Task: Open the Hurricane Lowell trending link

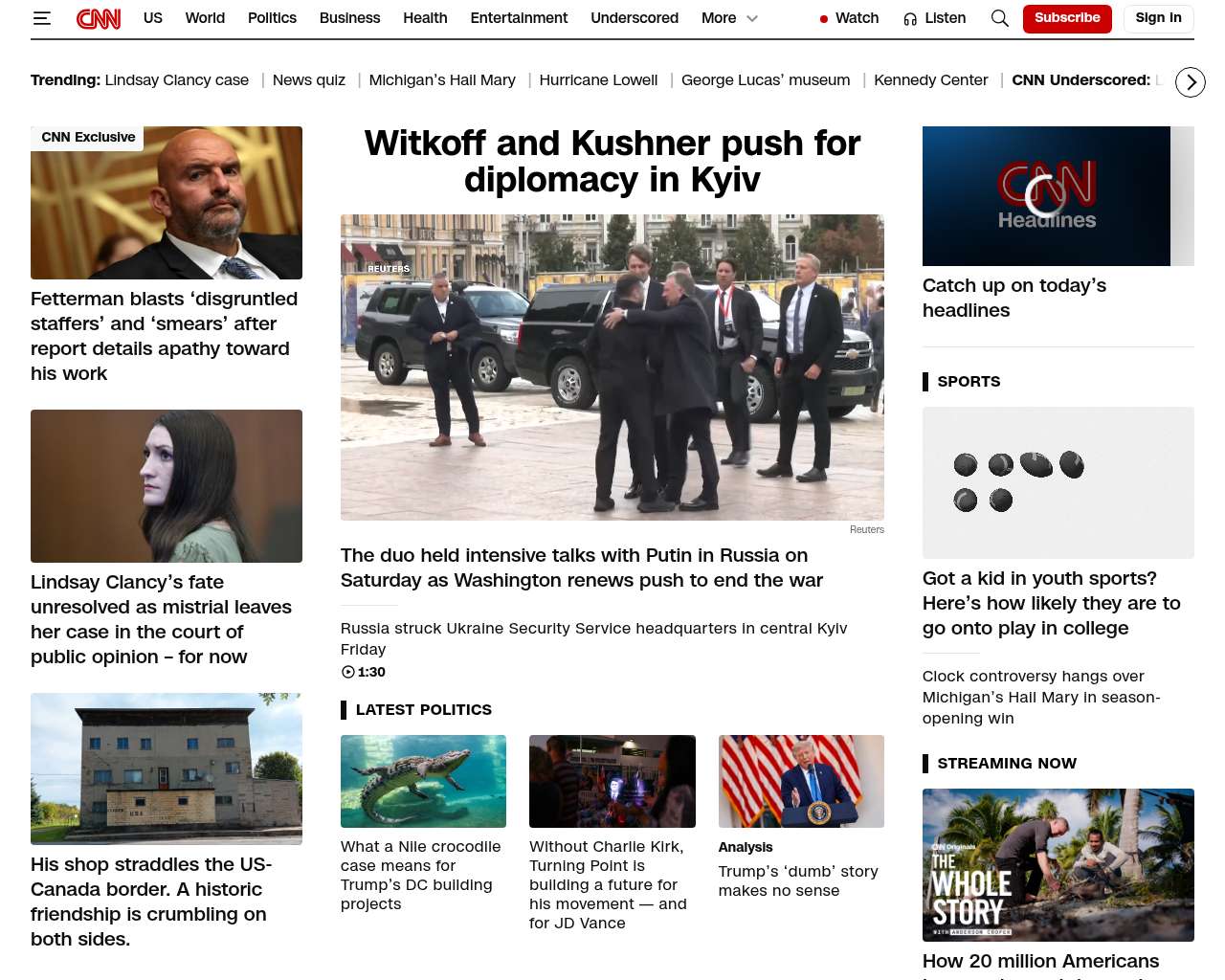Action: tap(598, 80)
